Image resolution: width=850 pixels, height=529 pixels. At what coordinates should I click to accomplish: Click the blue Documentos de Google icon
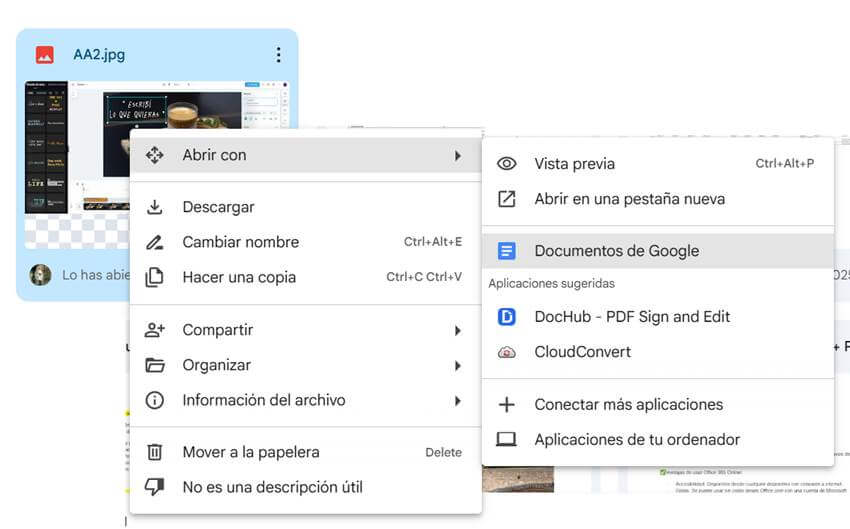click(x=506, y=251)
